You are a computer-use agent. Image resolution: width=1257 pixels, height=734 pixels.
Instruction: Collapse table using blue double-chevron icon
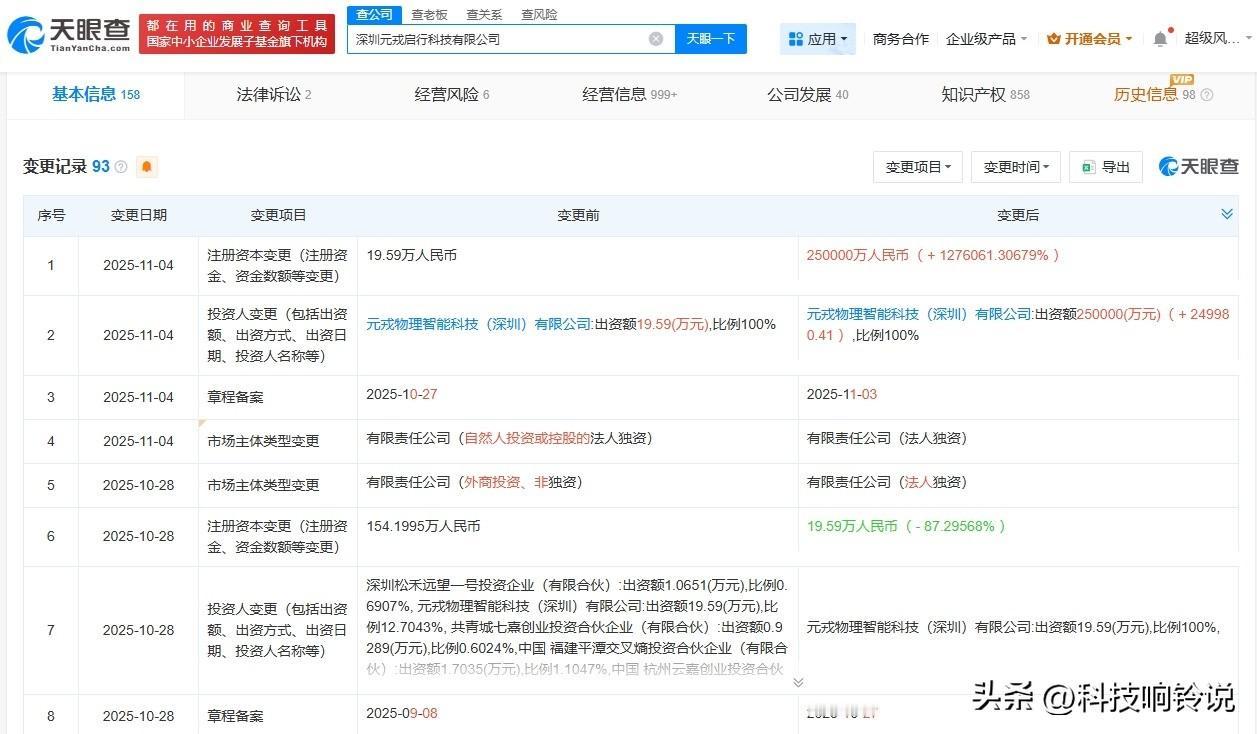pos(1227,214)
